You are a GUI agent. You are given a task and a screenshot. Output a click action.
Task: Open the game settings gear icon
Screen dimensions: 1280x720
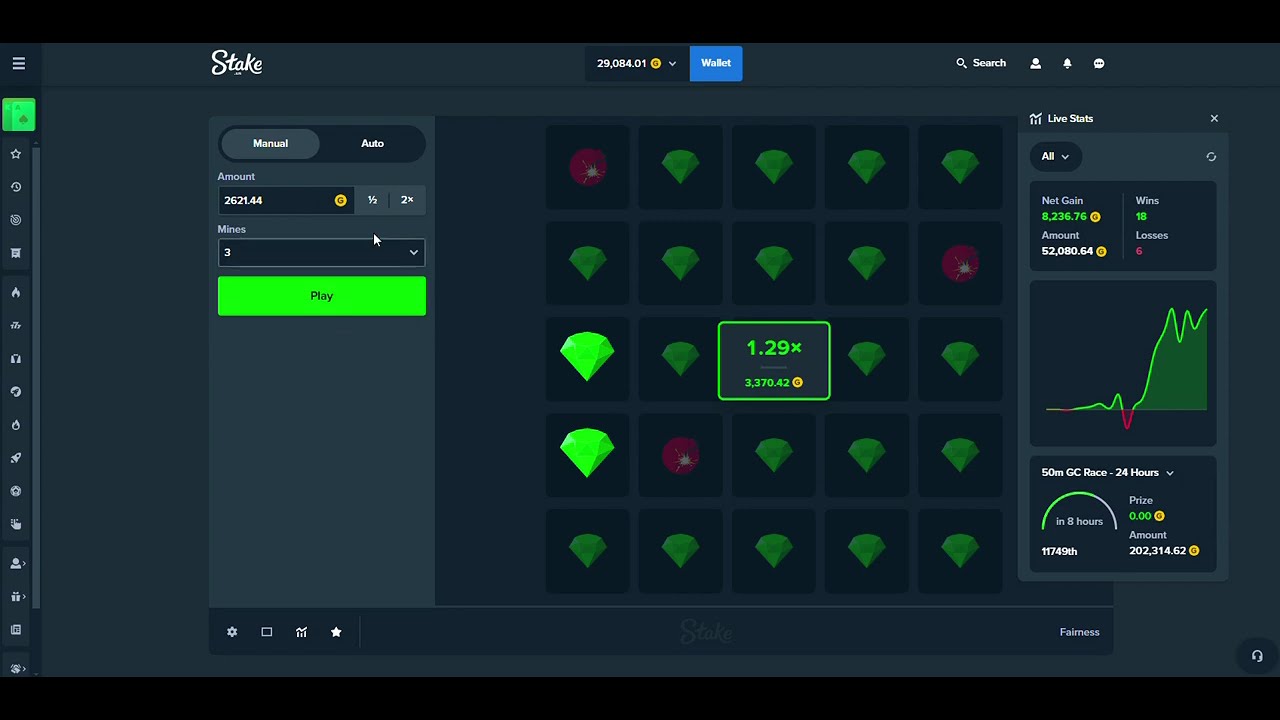(232, 632)
